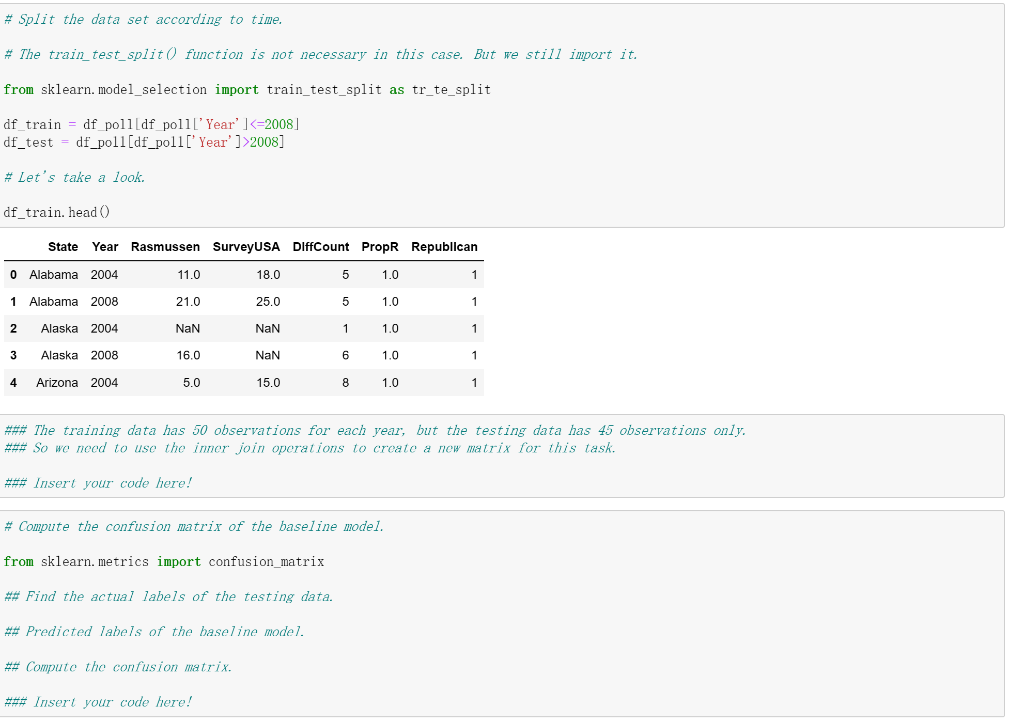This screenshot has width=1024, height=723.
Task: Click the NaN value in the Alaska 2004 row
Action: [186, 328]
